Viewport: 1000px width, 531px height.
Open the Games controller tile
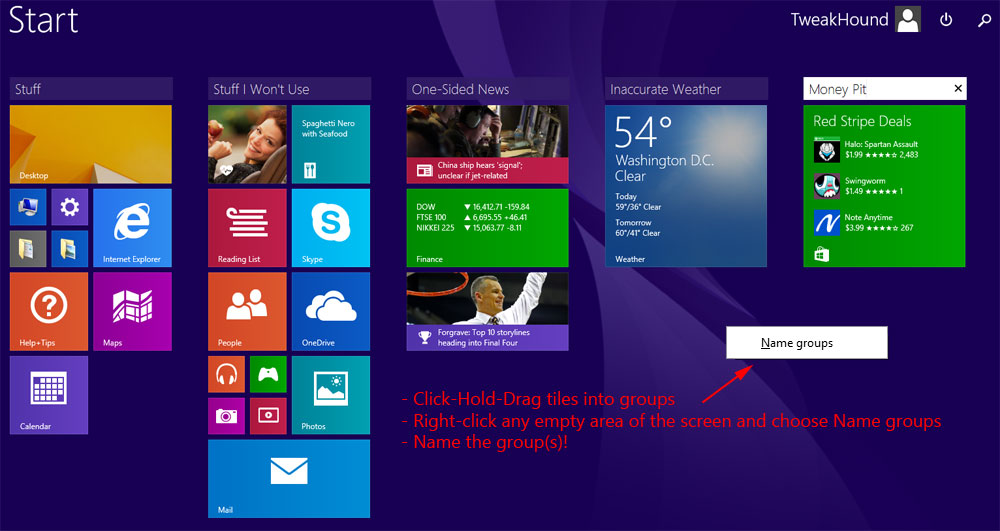[268, 374]
